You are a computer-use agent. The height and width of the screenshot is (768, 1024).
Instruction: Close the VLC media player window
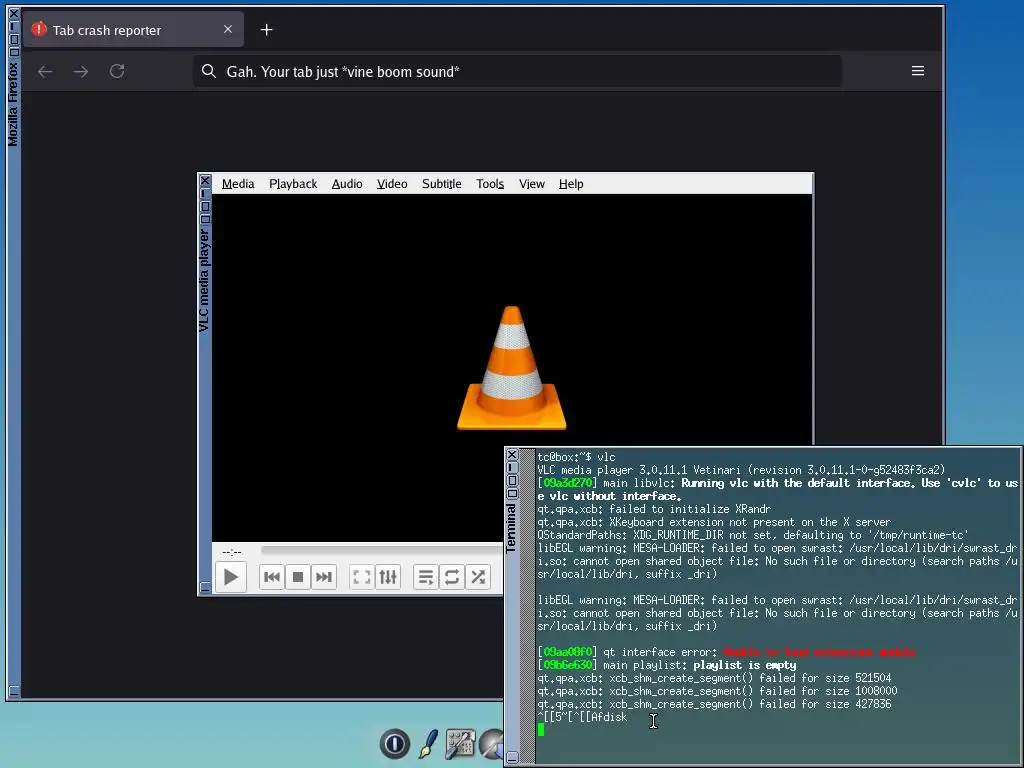pyautogui.click(x=205, y=181)
